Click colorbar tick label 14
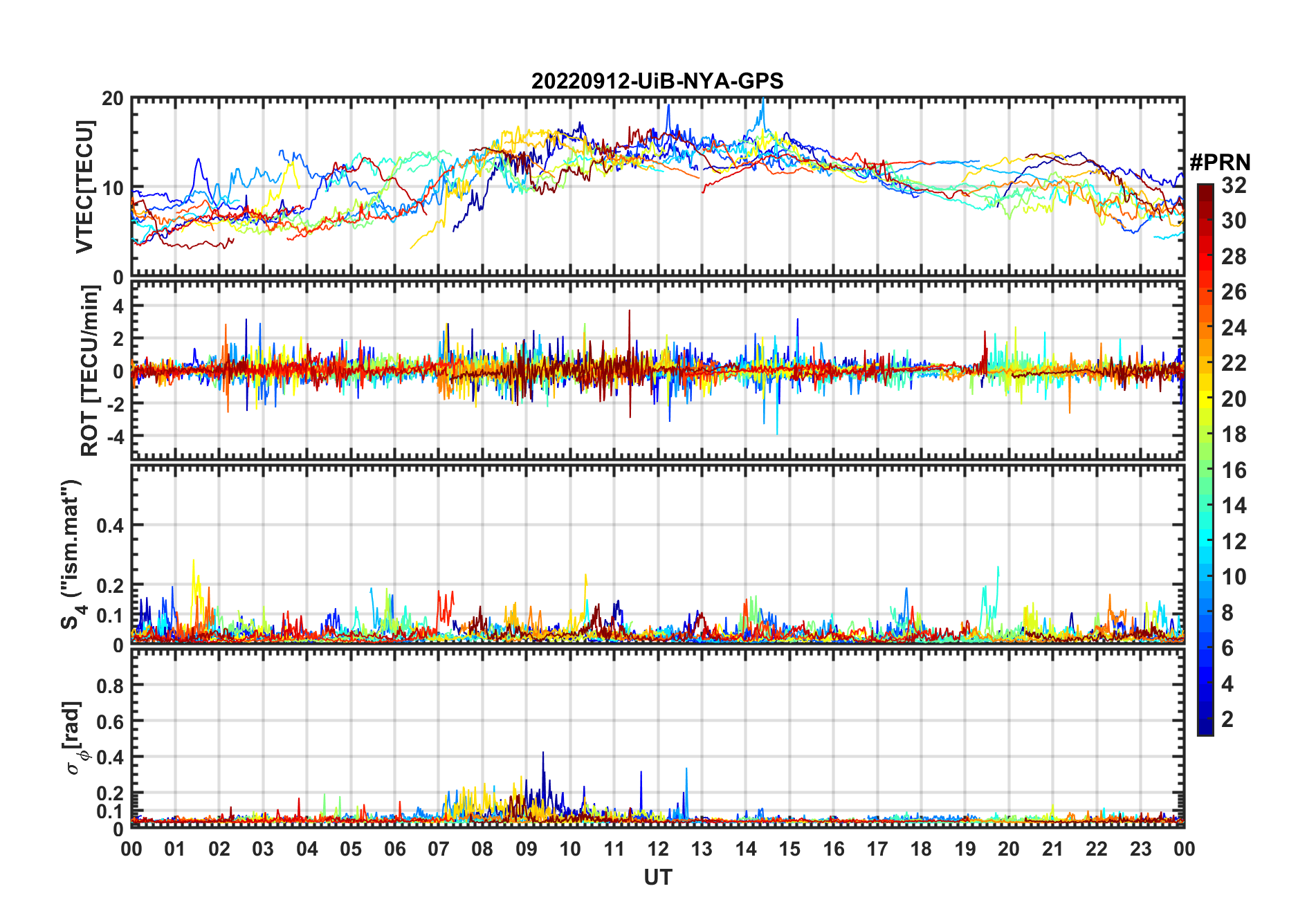Viewport: 1316px width, 920px height. tap(1234, 506)
